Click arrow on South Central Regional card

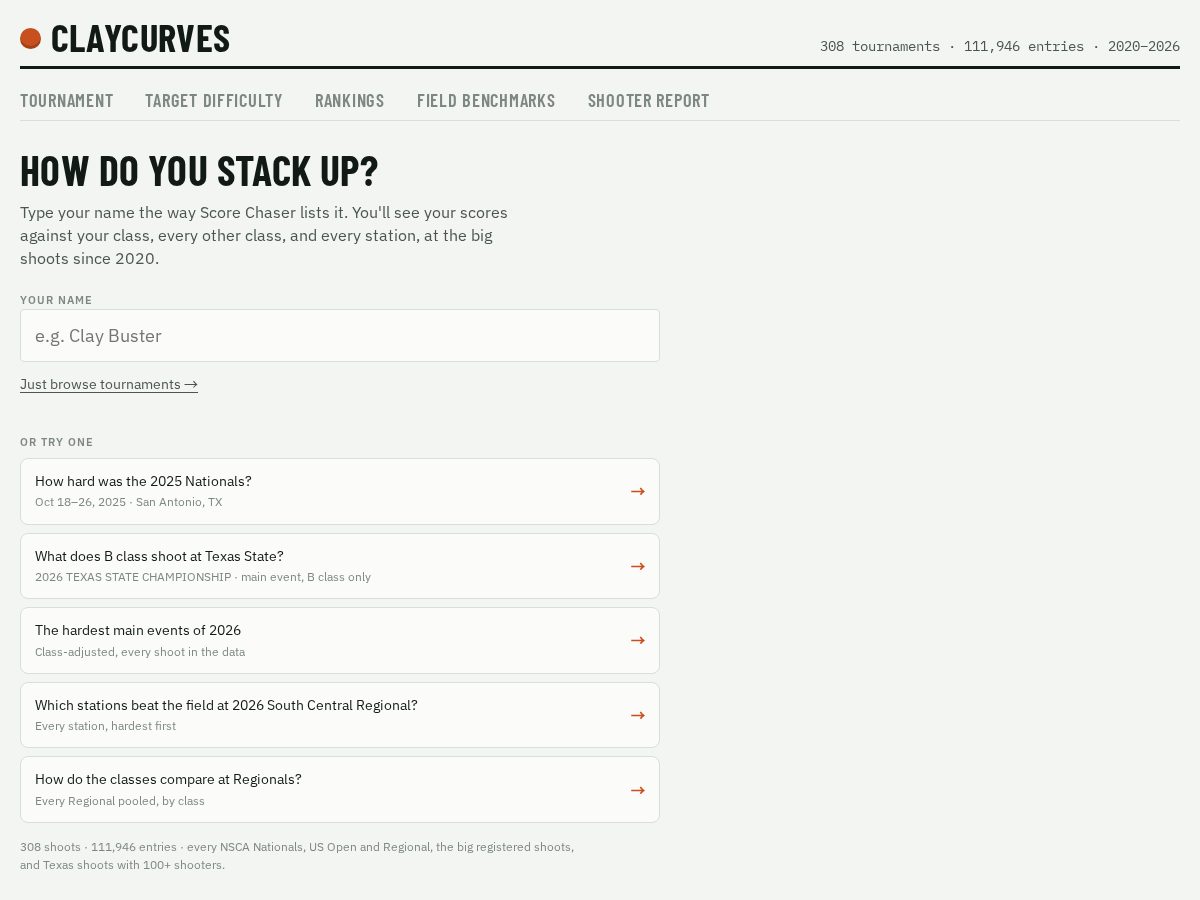[638, 715]
